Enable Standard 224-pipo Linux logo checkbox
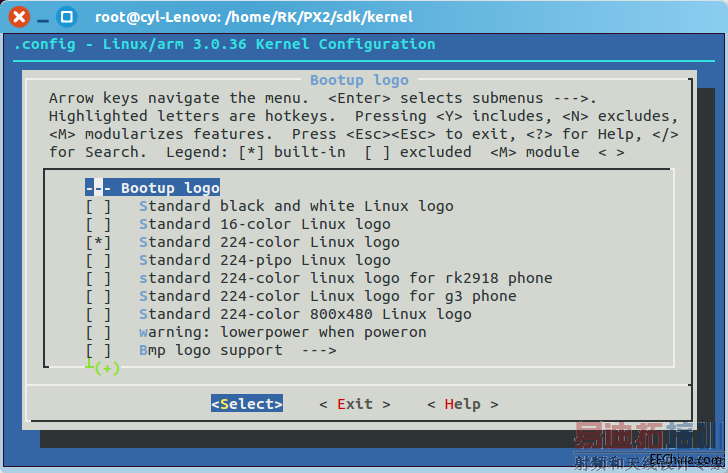 [x=98, y=260]
